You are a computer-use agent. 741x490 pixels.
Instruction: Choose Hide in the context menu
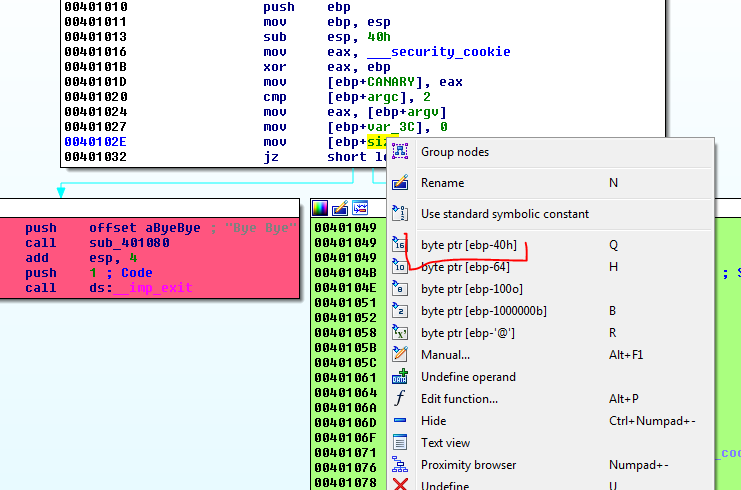434,421
